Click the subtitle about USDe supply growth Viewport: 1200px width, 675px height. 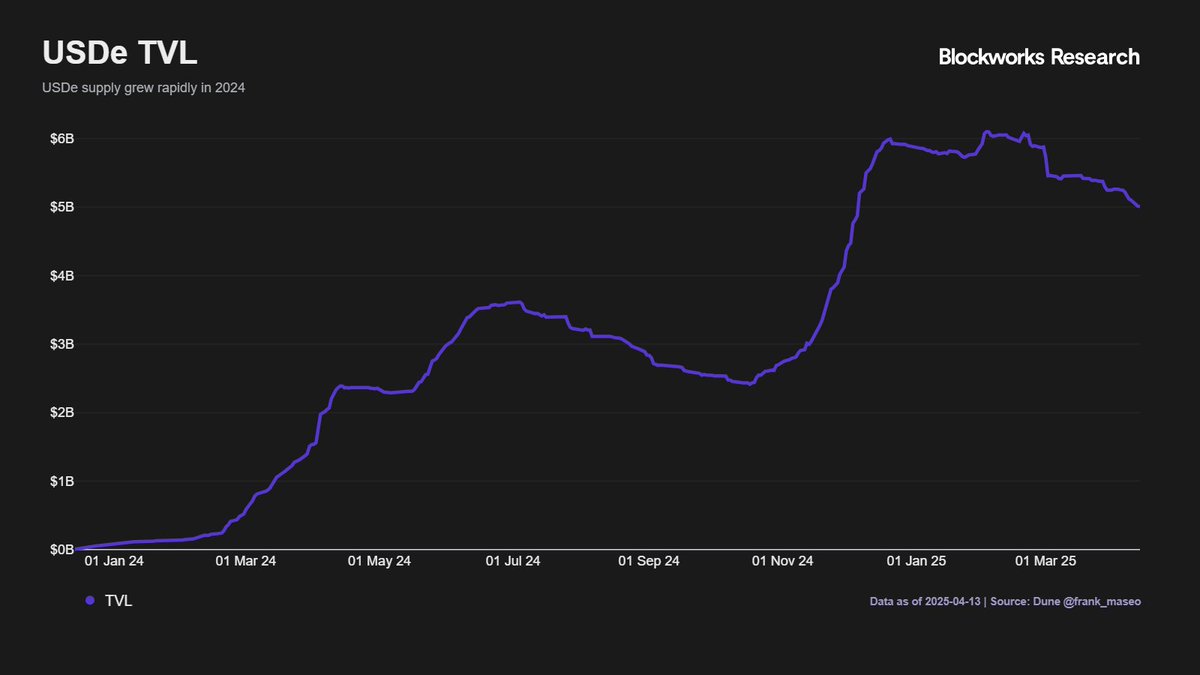(143, 88)
